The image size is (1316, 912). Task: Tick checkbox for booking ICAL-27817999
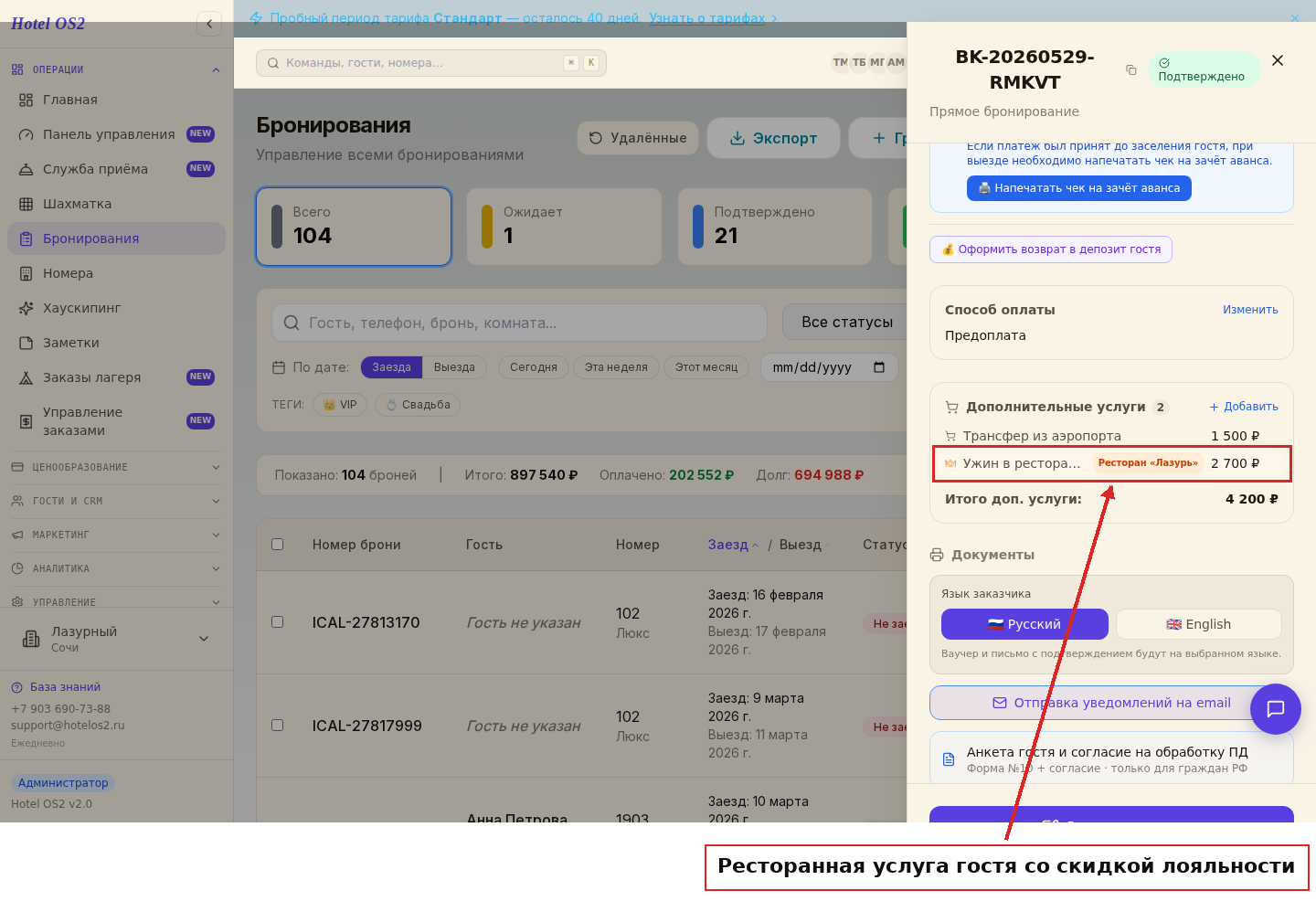278,726
